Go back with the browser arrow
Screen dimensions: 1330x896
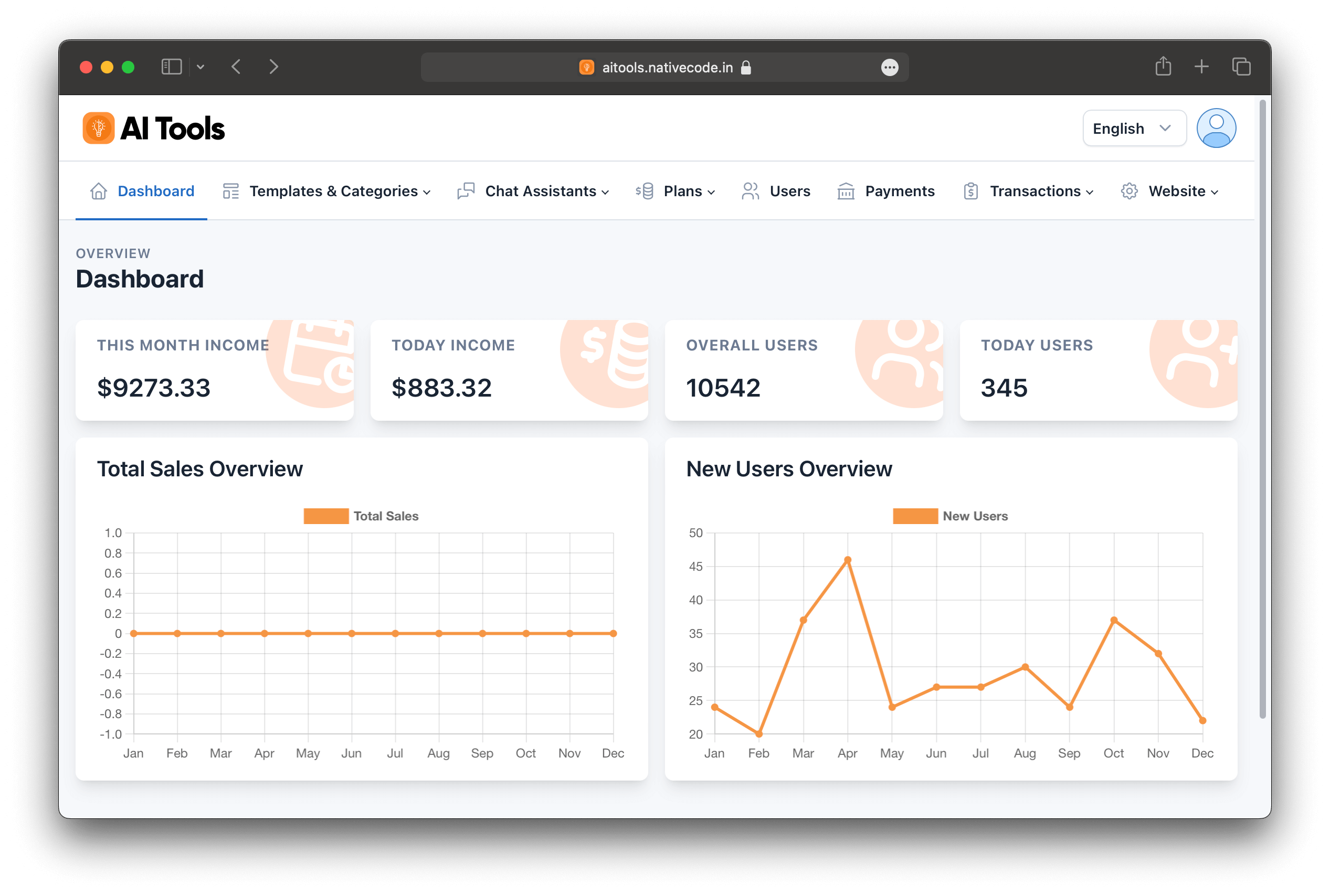pos(236,67)
